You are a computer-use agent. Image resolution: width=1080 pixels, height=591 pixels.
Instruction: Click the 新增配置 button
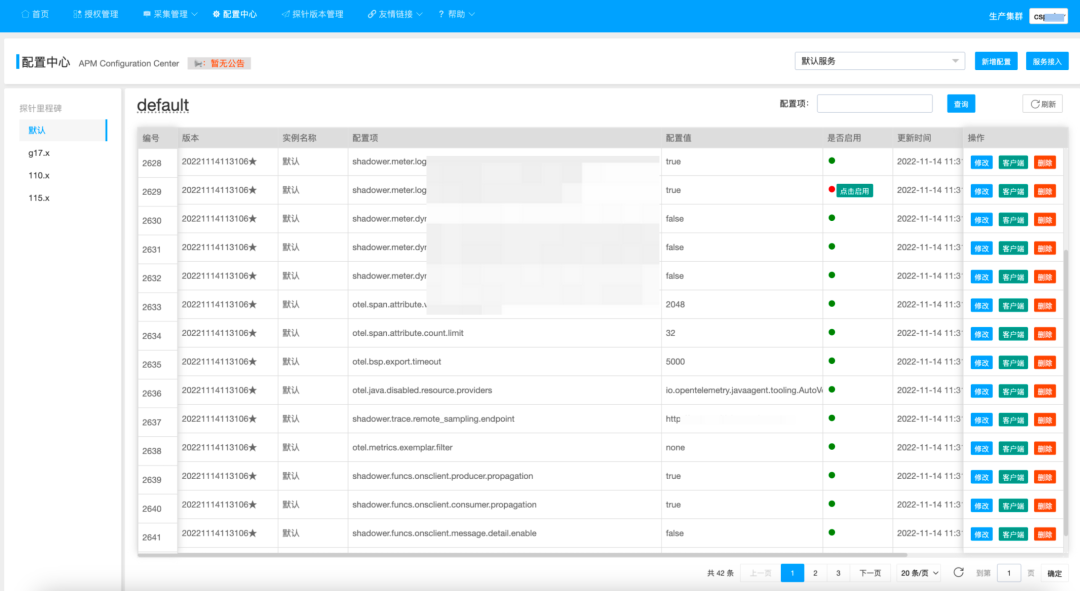point(996,61)
